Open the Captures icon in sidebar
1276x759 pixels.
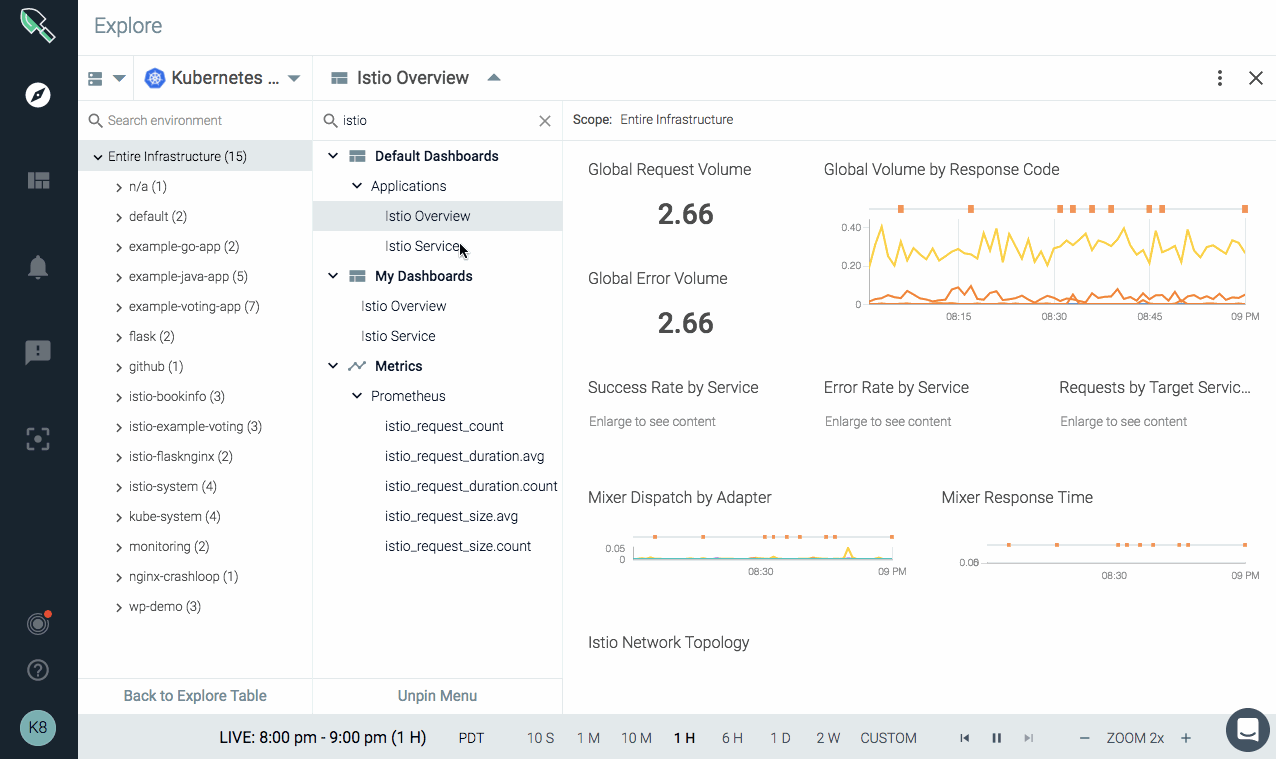point(38,438)
